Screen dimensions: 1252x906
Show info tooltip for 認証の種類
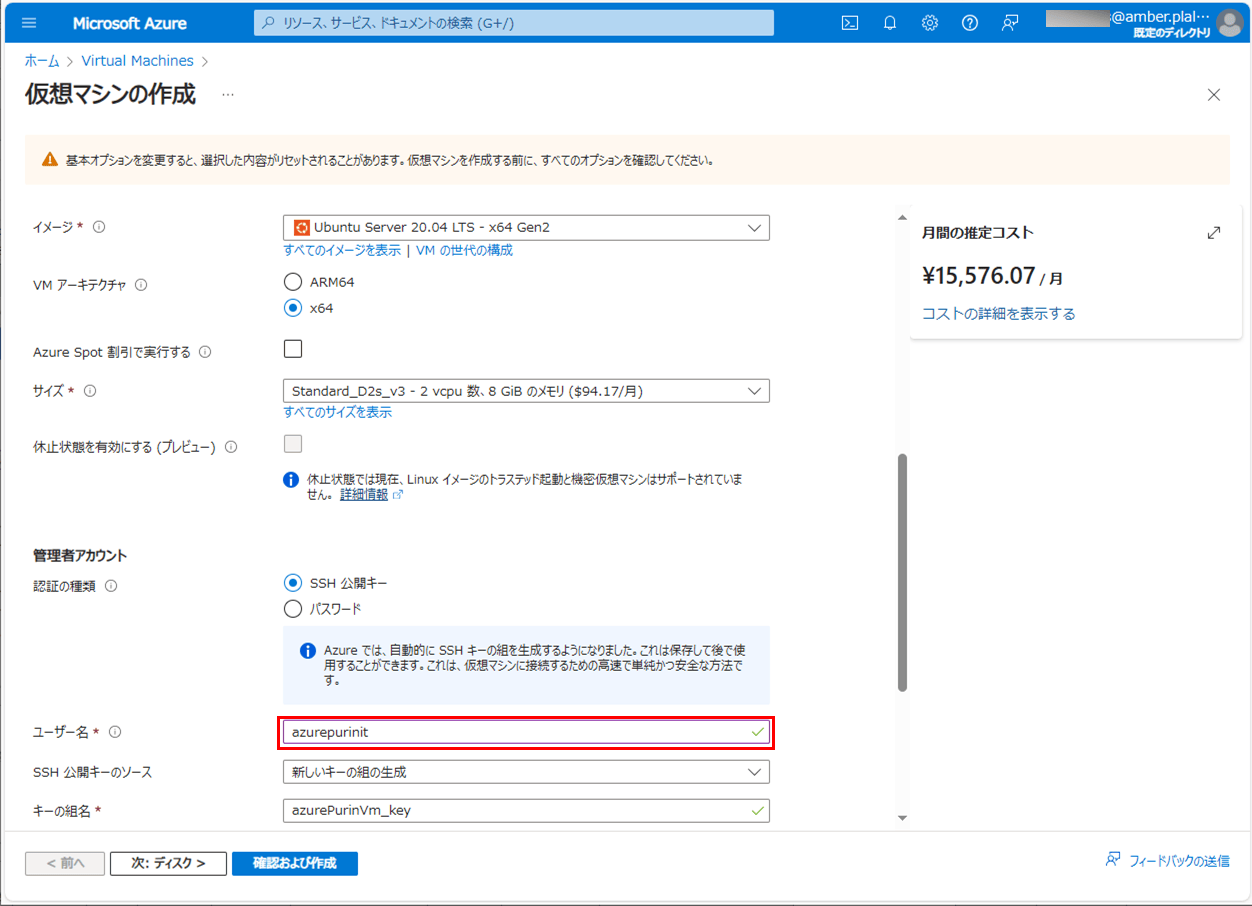click(111, 586)
